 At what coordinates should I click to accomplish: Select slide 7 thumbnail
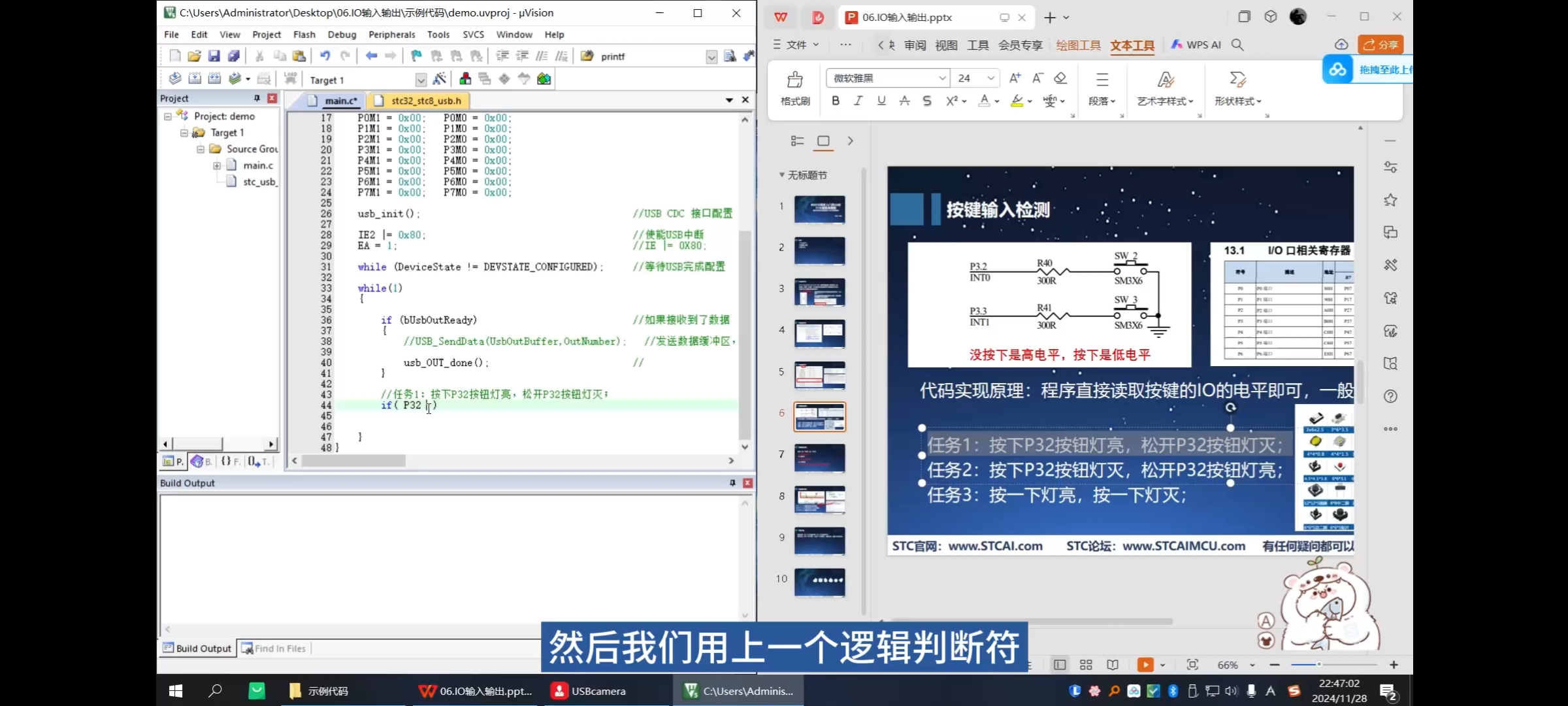click(819, 458)
